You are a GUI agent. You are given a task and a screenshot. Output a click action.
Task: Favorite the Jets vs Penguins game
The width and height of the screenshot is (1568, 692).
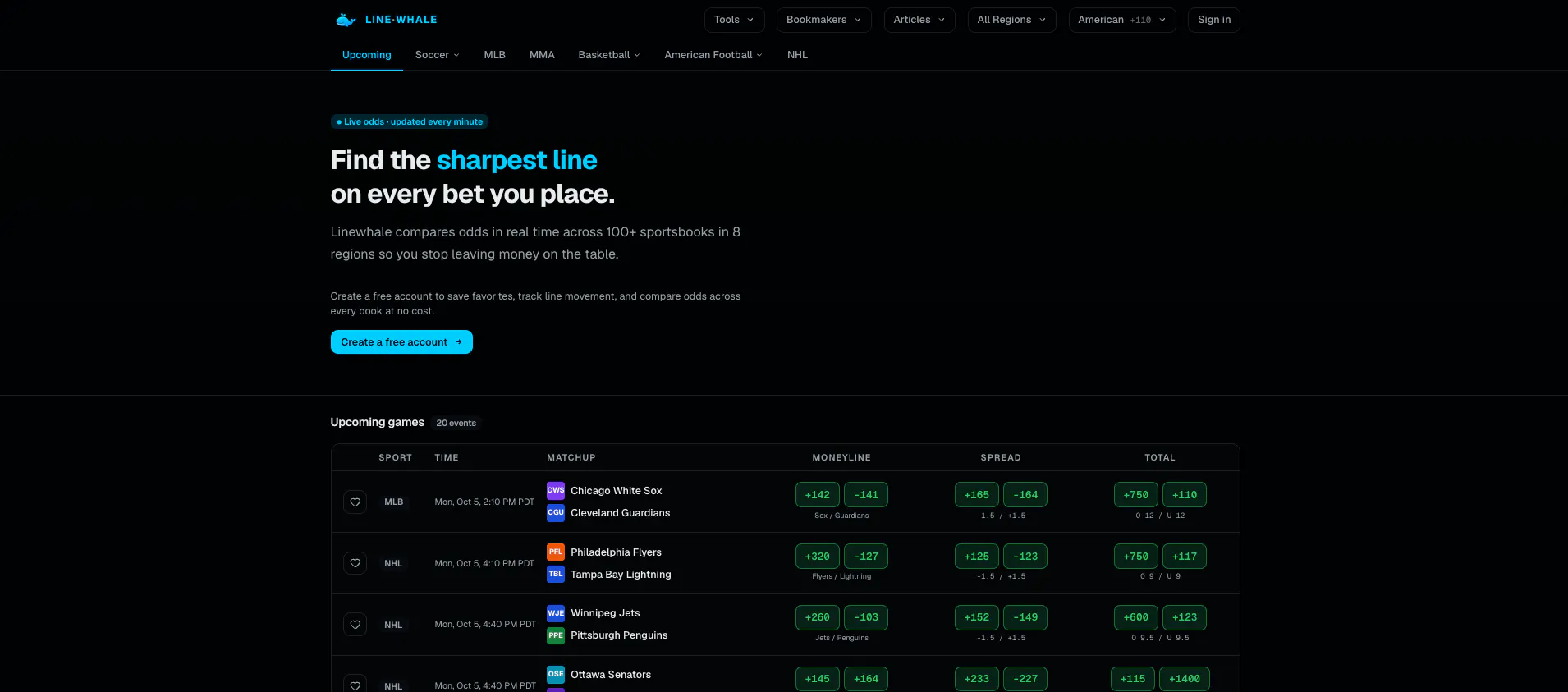pos(355,625)
